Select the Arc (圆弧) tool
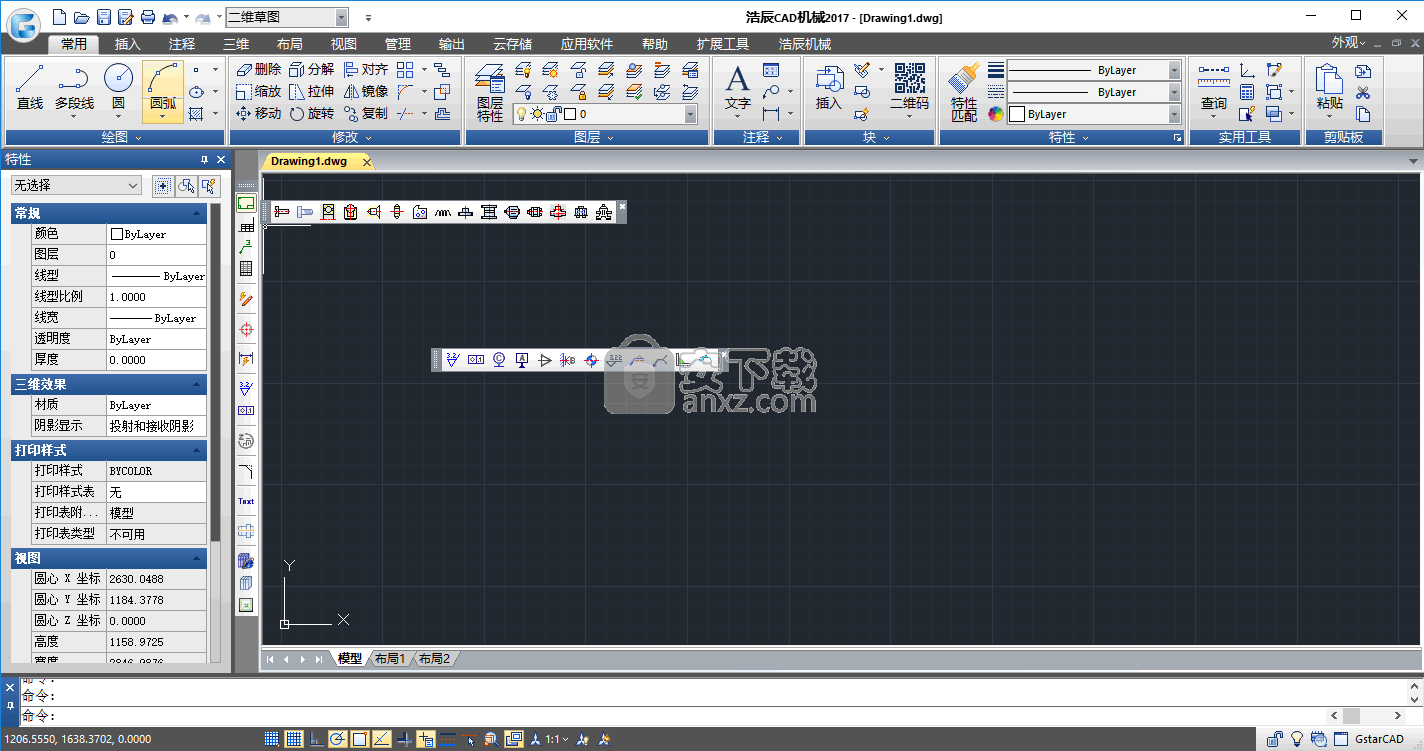 click(x=162, y=90)
